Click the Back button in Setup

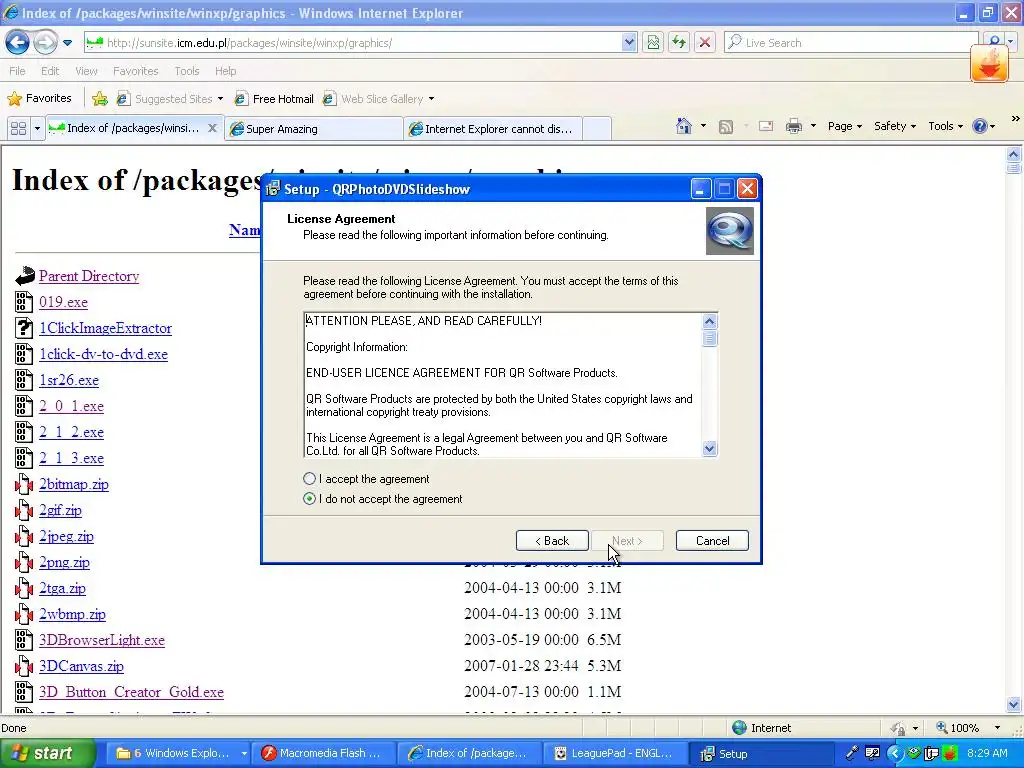(x=552, y=541)
